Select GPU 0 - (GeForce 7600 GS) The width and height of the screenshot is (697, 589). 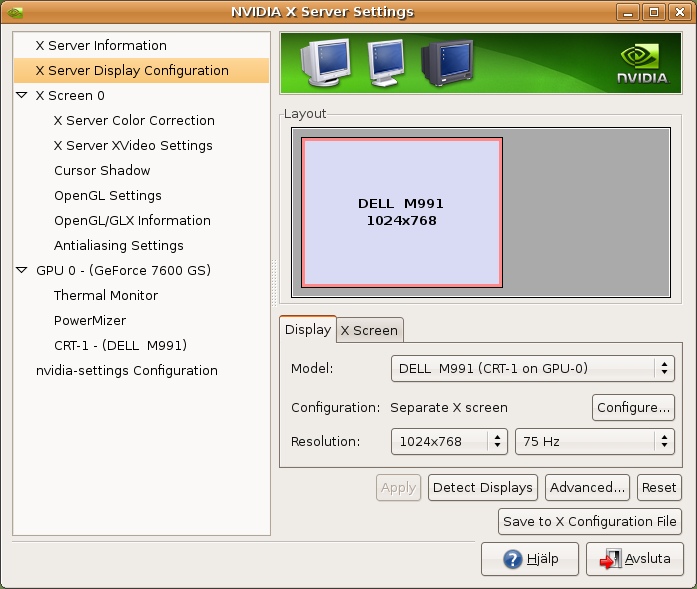141,270
